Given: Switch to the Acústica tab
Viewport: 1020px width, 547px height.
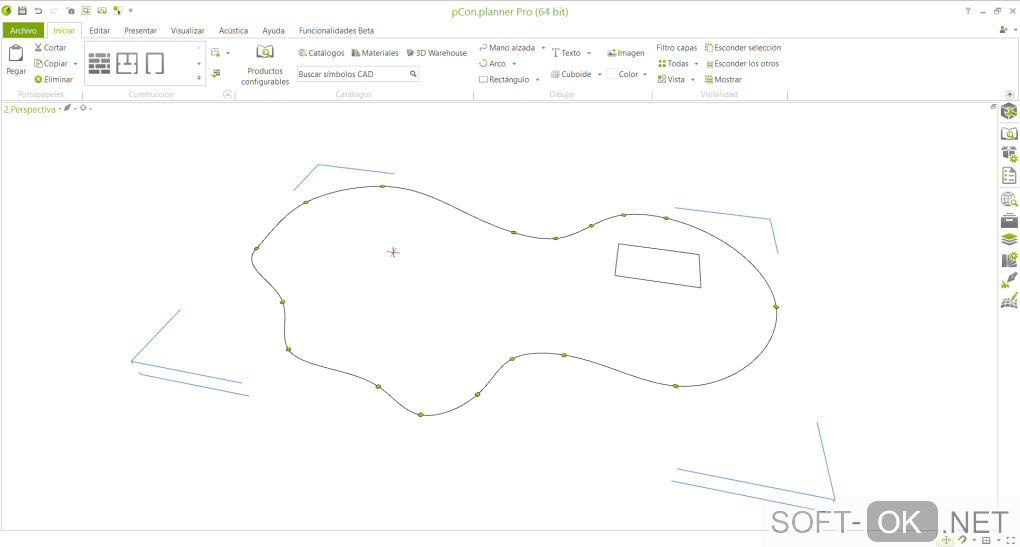Looking at the screenshot, I should click(x=233, y=31).
